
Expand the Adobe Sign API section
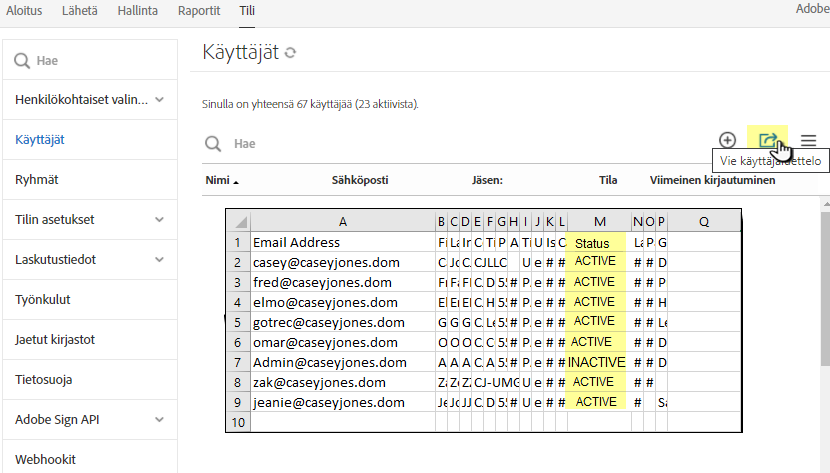click(160, 420)
